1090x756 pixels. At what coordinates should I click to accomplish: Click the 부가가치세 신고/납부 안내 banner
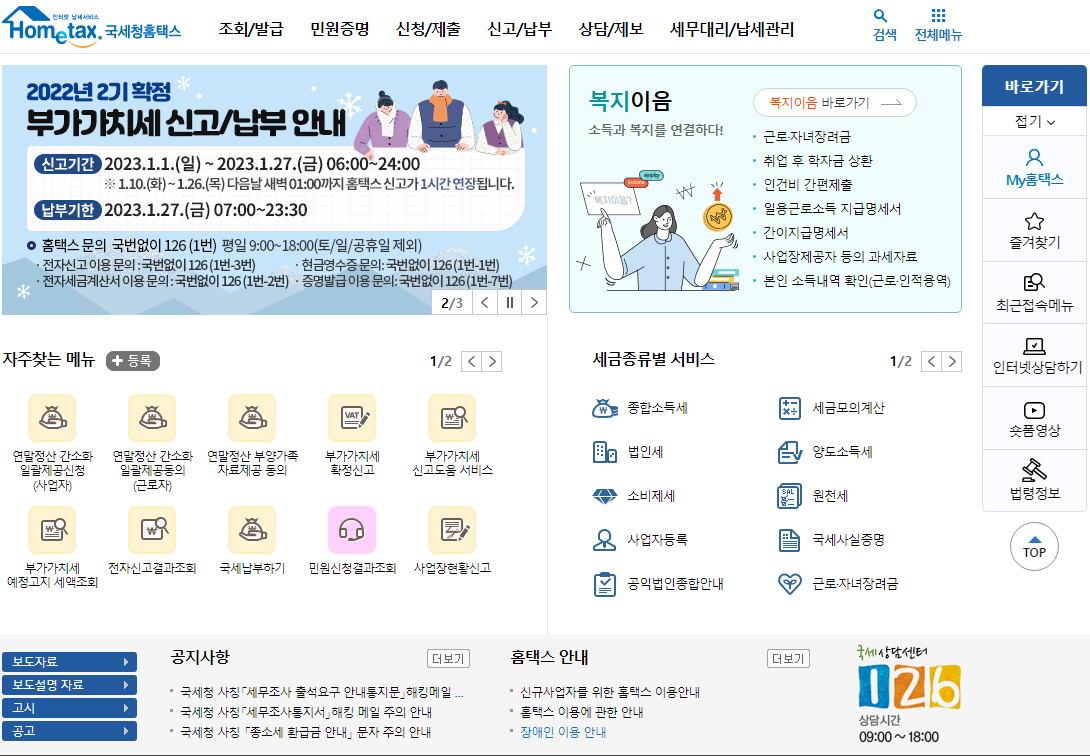274,190
